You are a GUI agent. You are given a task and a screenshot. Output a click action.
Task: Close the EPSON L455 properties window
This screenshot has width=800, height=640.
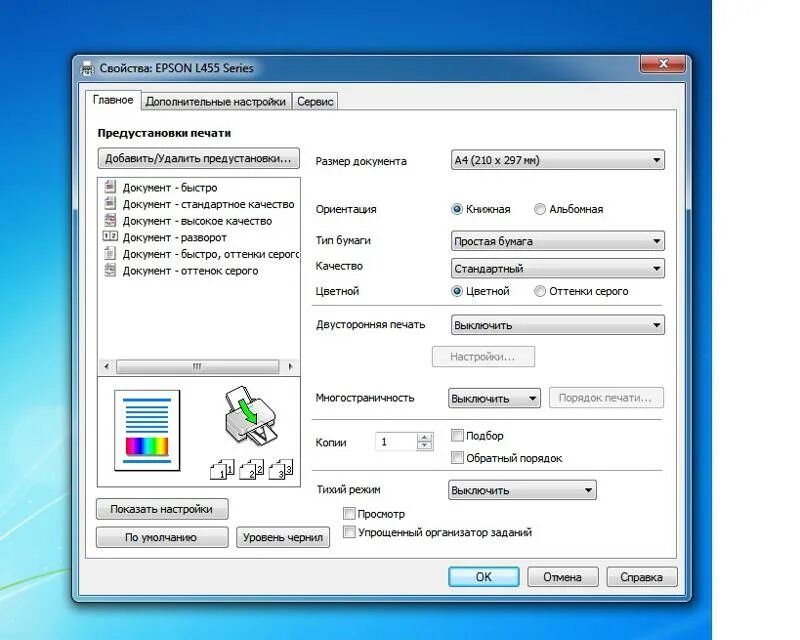[x=663, y=64]
